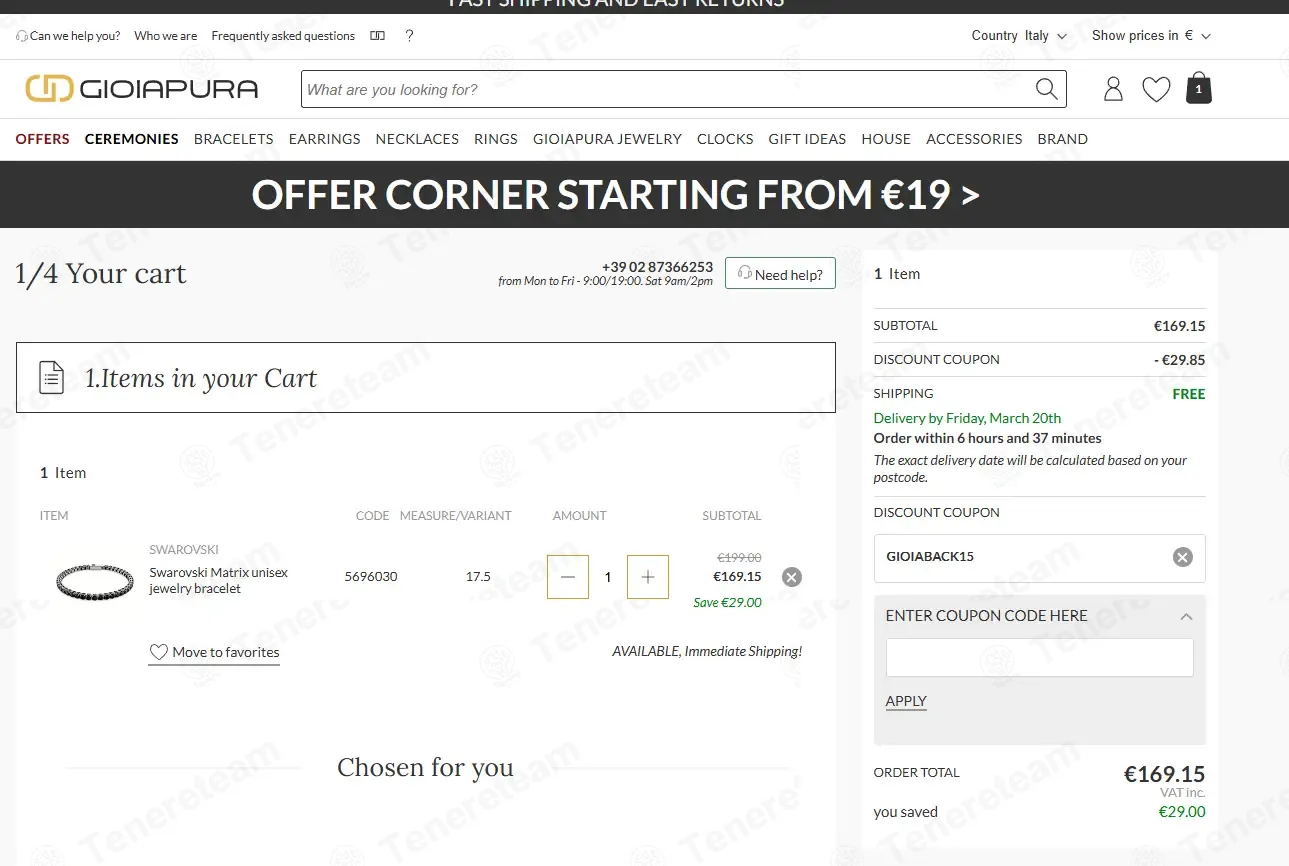This screenshot has height=866, width=1289.
Task: Open the shopping bag cart icon
Action: [1199, 88]
